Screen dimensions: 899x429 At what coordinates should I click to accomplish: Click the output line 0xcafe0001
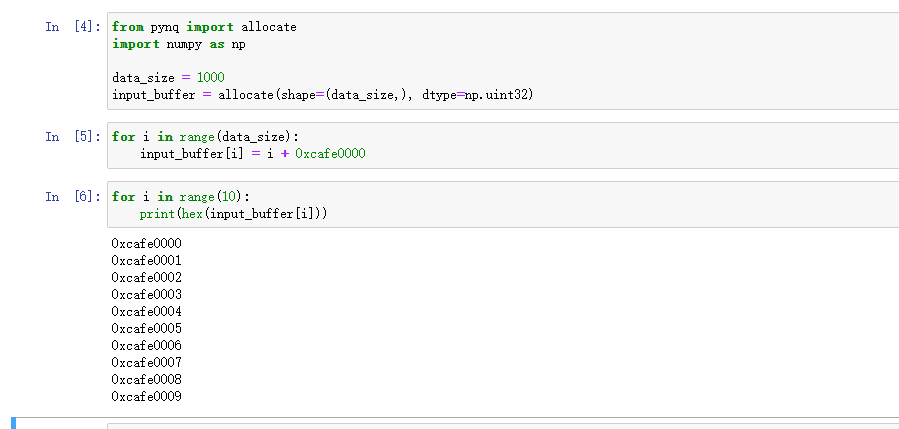tap(147, 260)
